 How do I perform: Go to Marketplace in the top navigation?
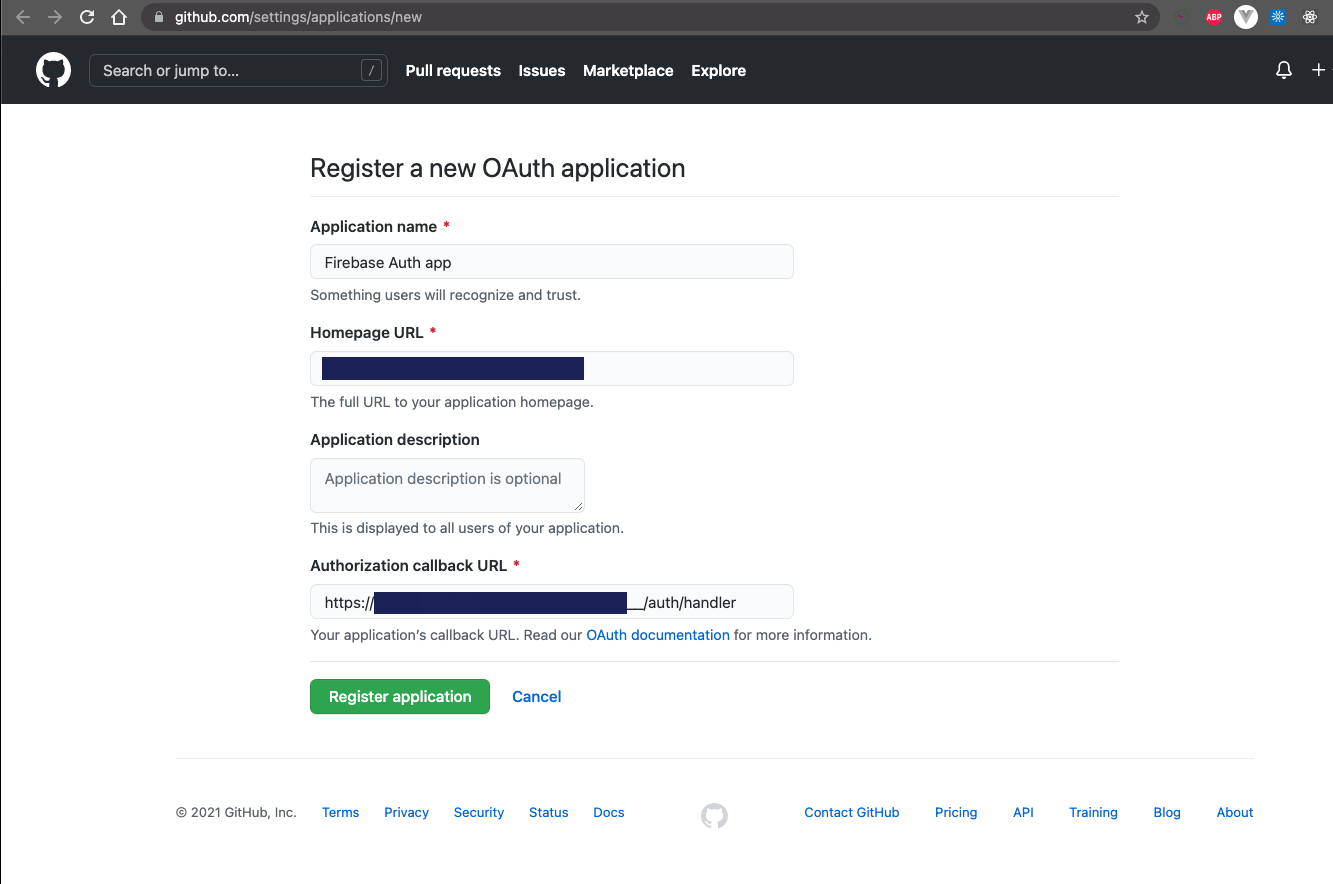click(x=628, y=71)
